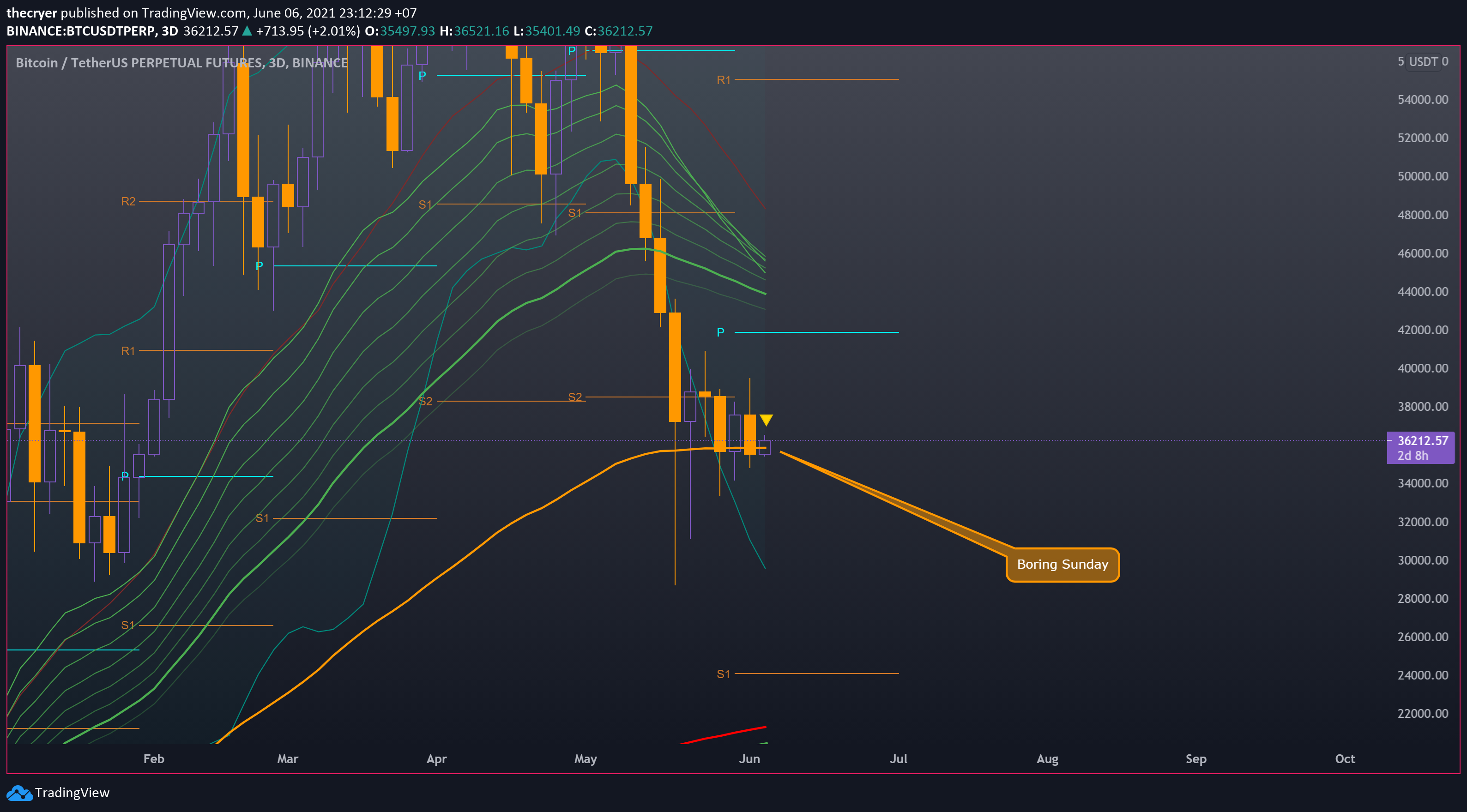Click the May label on time axis
The width and height of the screenshot is (1467, 812).
[x=586, y=759]
